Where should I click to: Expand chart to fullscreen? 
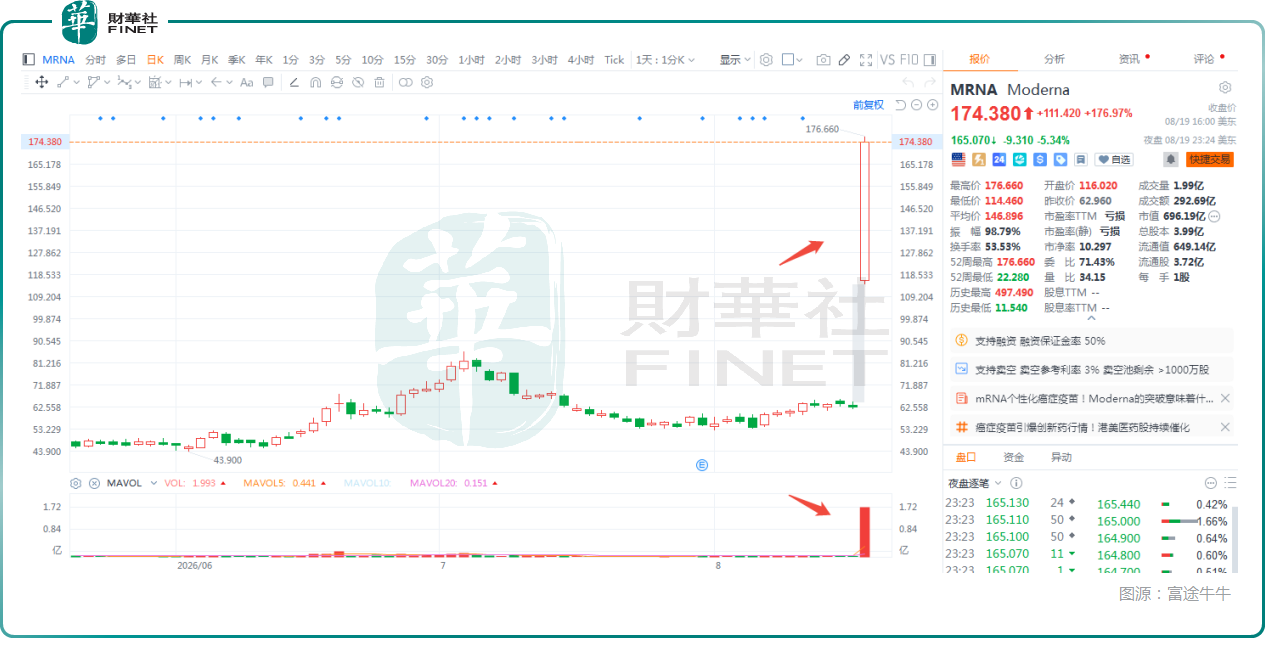866,59
